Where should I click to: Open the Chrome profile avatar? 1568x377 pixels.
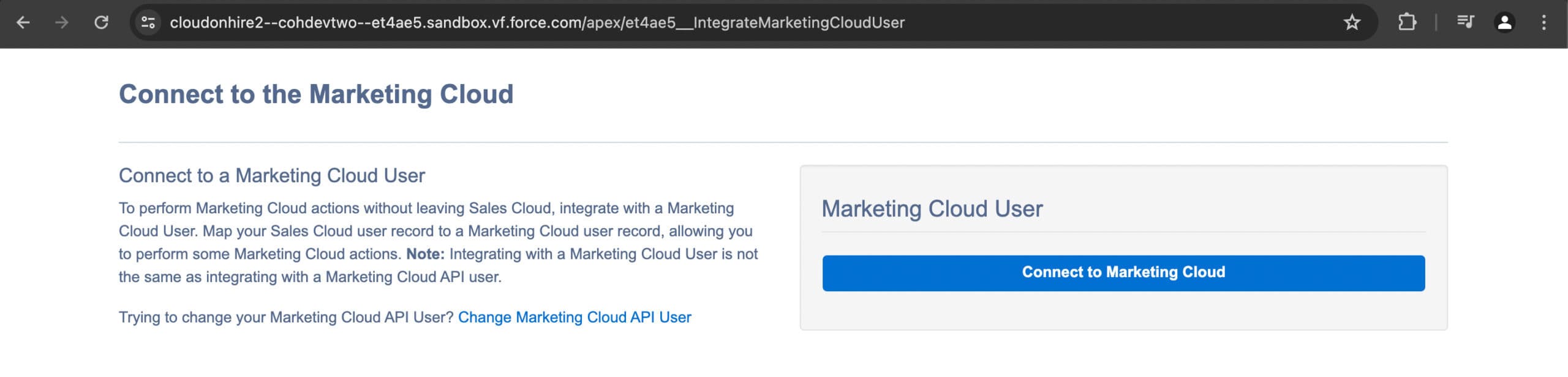click(1504, 23)
